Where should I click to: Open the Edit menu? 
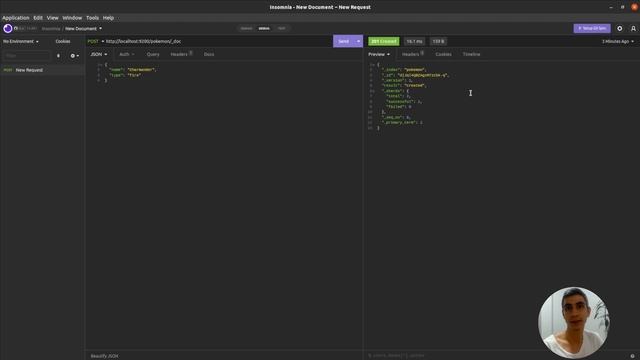38,18
